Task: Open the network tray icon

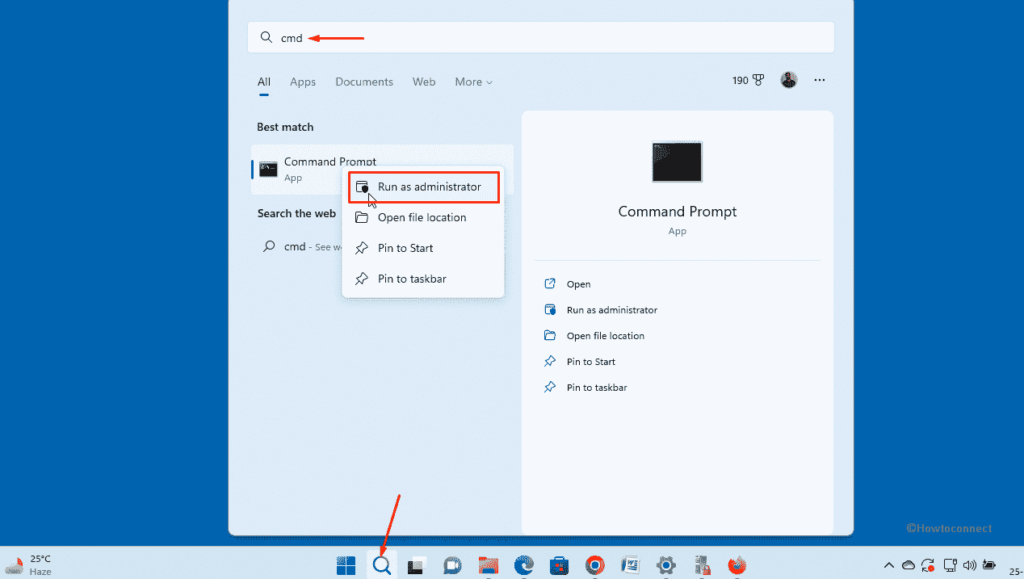Action: click(950, 565)
